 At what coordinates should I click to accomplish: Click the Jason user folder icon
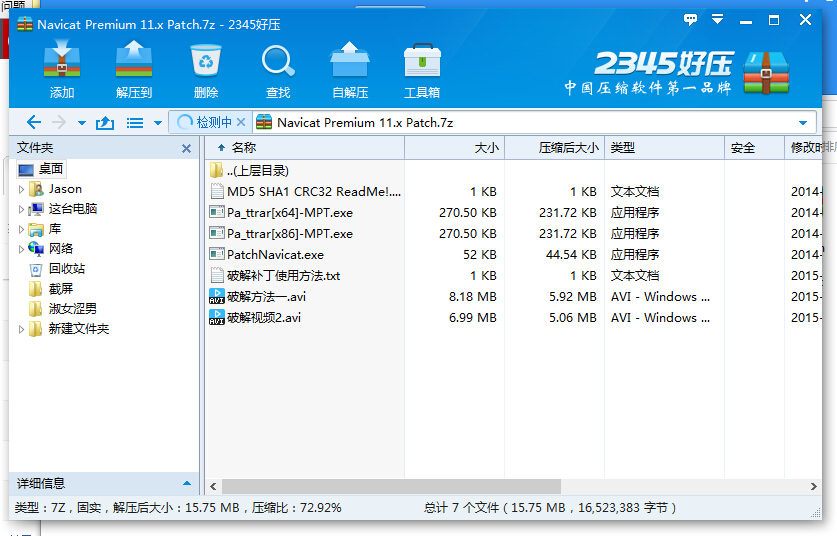(x=36, y=189)
